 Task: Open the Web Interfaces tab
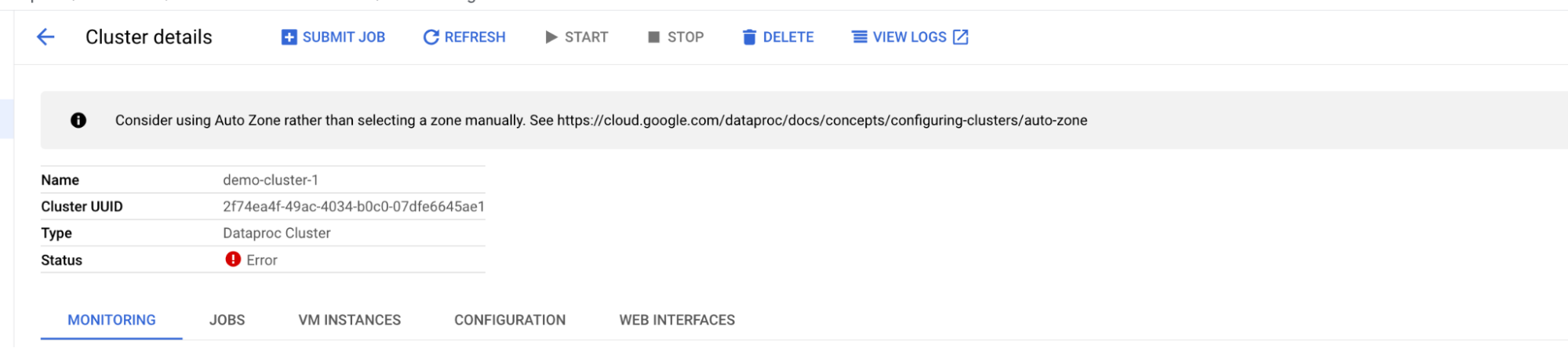677,320
